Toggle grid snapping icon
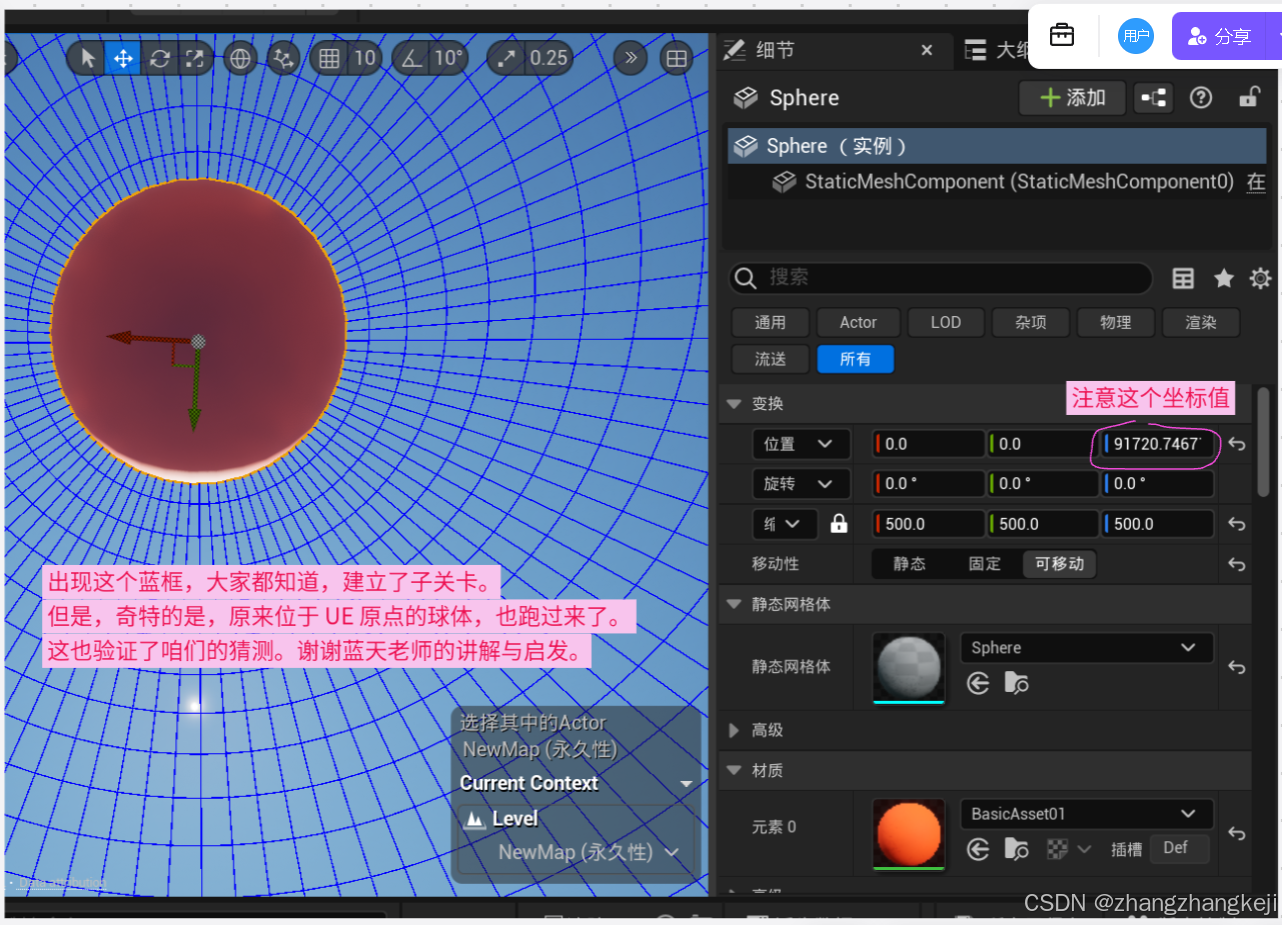Viewport: 1282px width, 925px height. [x=329, y=58]
